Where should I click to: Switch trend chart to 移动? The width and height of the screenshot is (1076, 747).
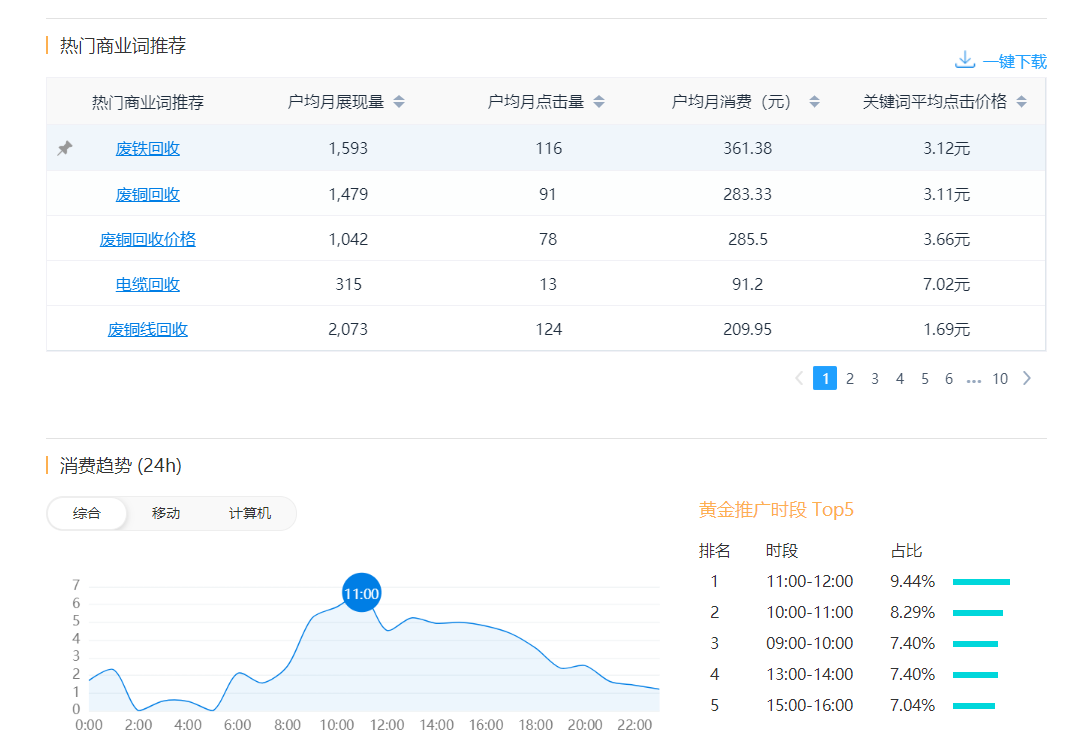pyautogui.click(x=166, y=513)
